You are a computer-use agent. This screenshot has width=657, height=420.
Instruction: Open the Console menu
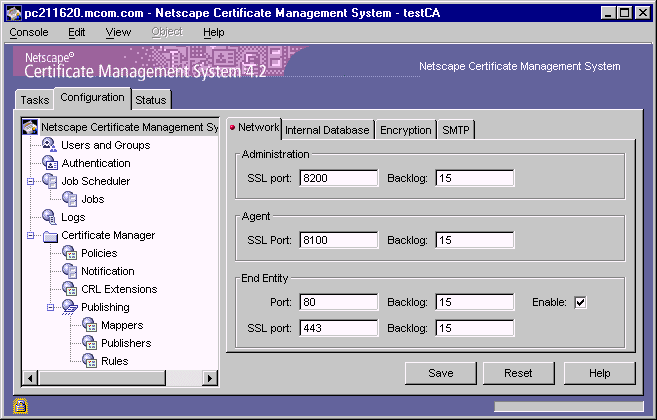click(x=29, y=32)
